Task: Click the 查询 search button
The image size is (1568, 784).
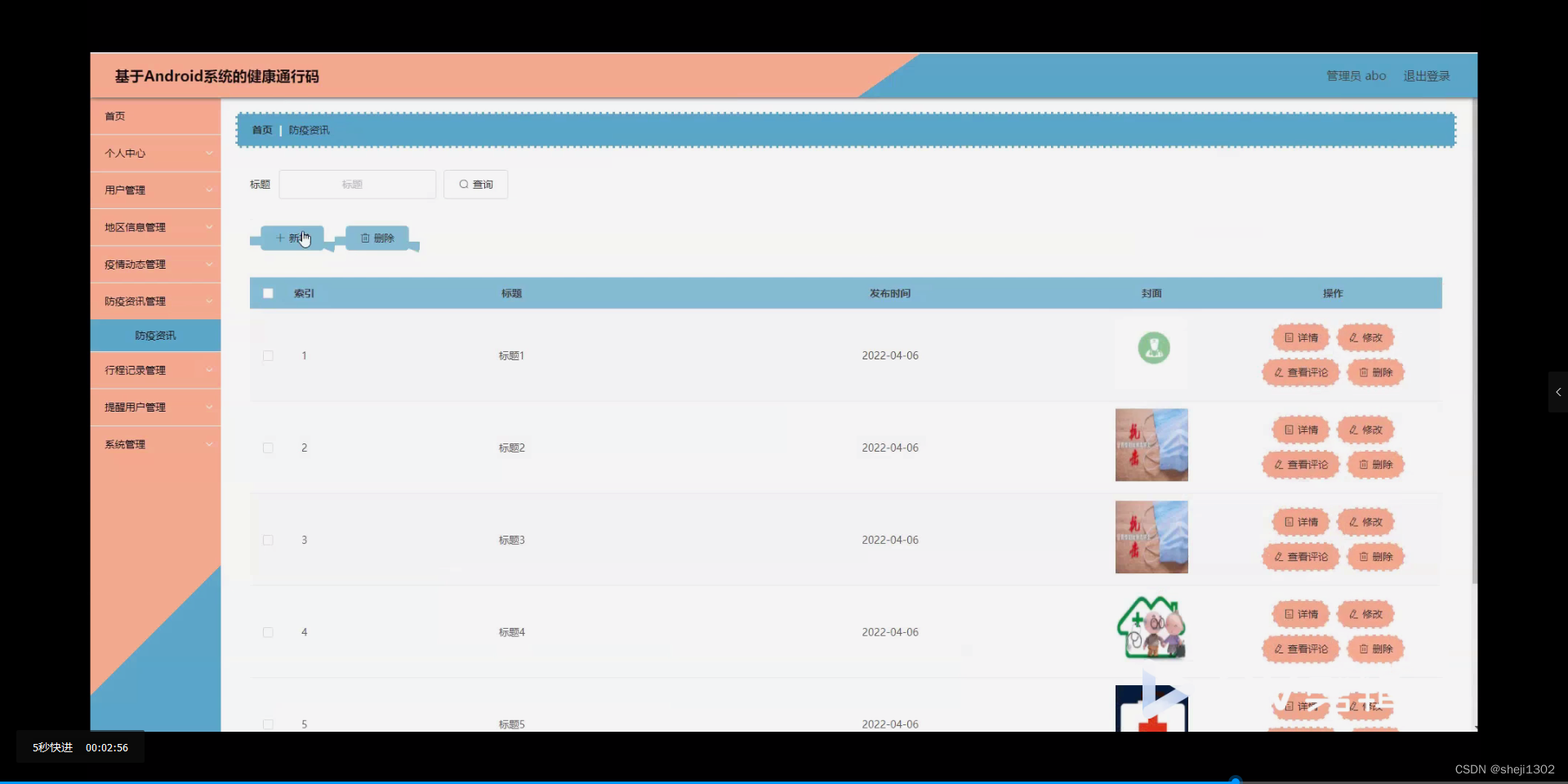Action: (475, 185)
